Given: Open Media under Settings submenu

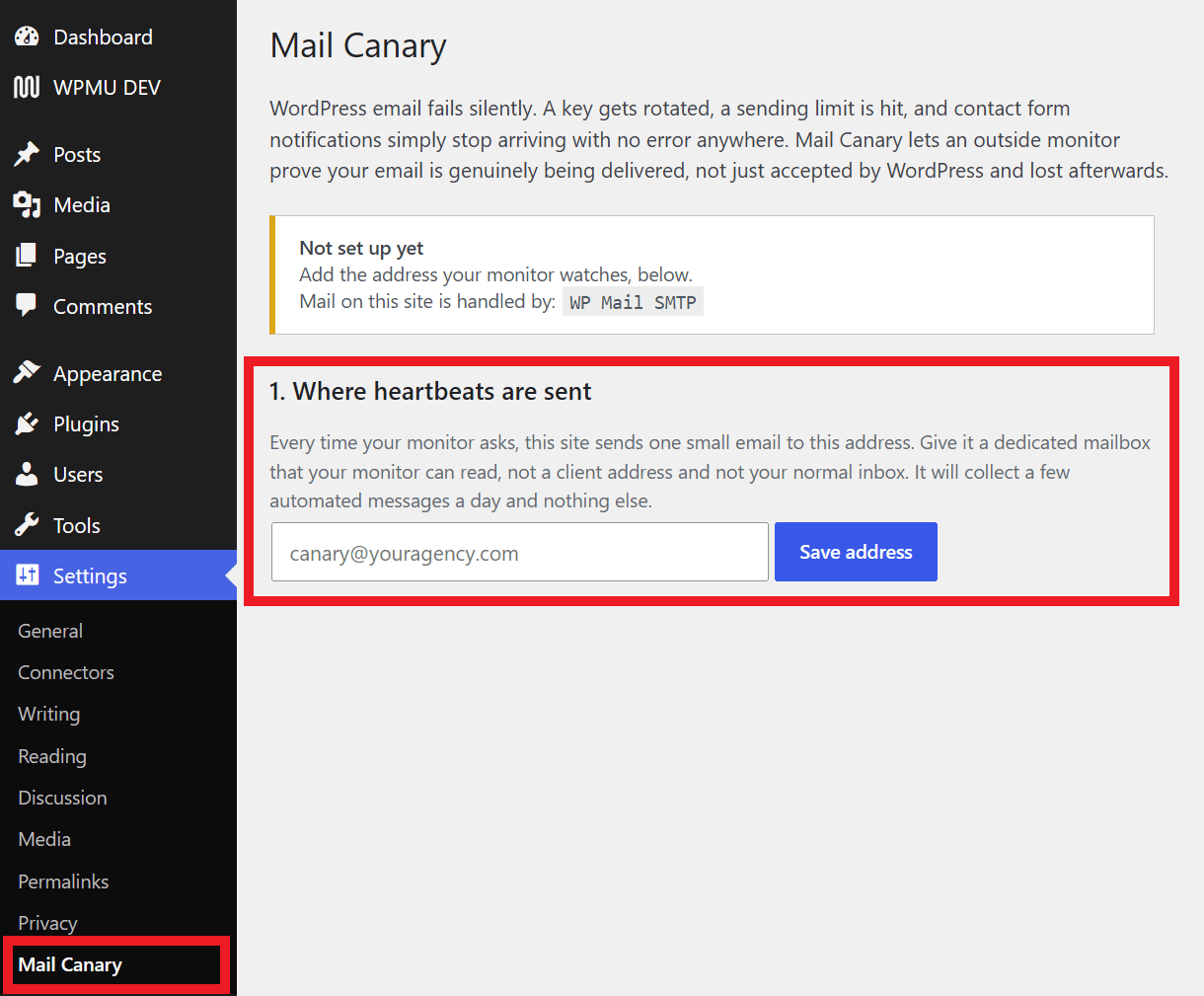Looking at the screenshot, I should [x=44, y=839].
